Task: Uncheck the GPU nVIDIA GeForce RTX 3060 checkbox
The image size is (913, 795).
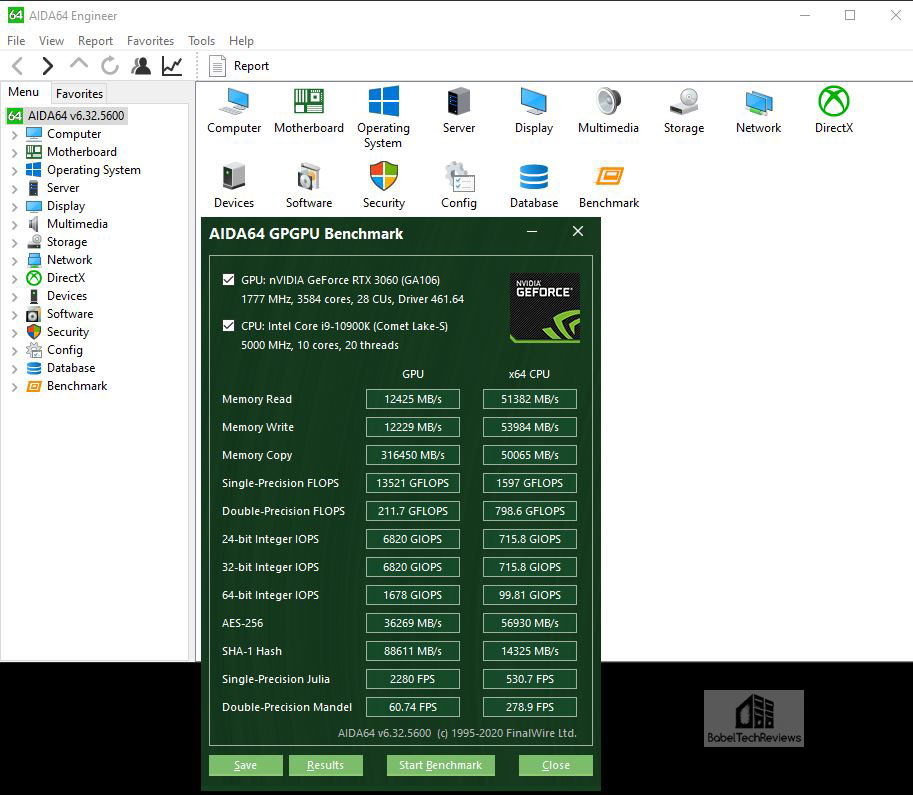Action: (x=228, y=280)
